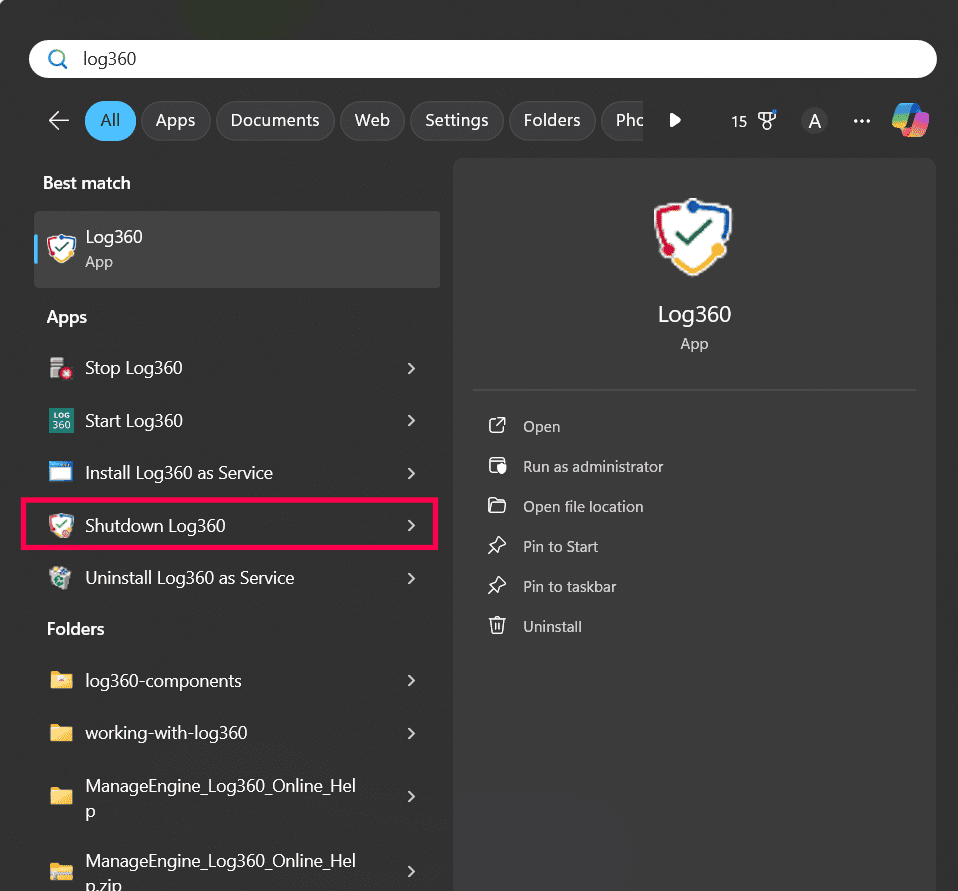Viewport: 958px width, 891px height.
Task: Click the Stop Log360 app icon
Action: [61, 368]
